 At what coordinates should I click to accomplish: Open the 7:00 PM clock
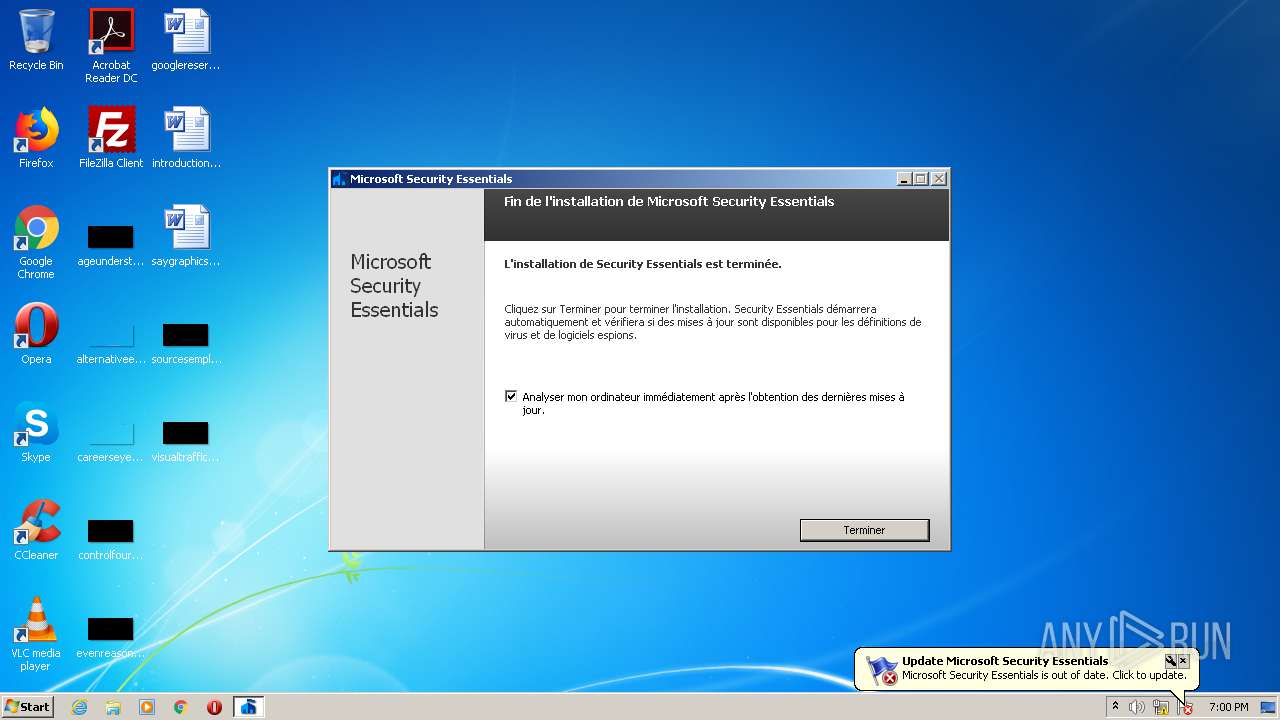(1228, 707)
